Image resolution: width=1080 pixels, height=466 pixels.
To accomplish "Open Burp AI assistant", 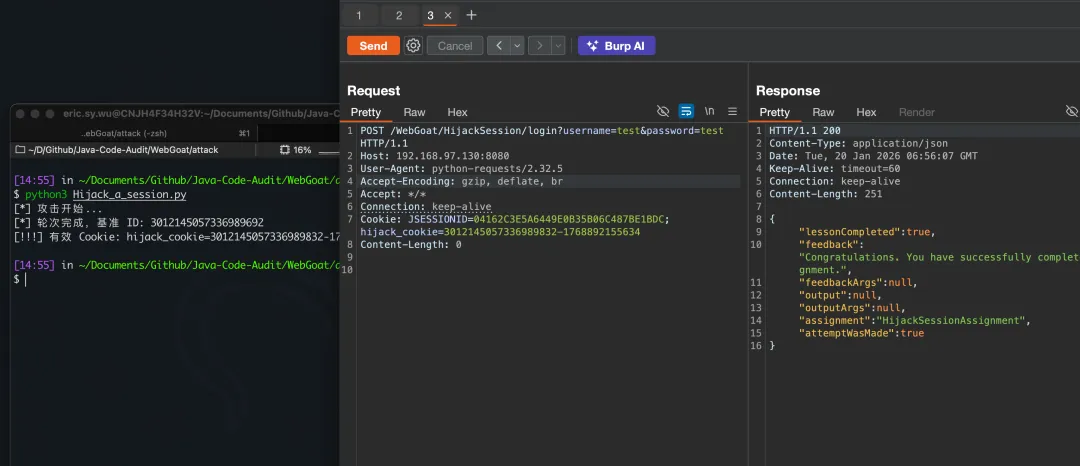I will point(616,45).
